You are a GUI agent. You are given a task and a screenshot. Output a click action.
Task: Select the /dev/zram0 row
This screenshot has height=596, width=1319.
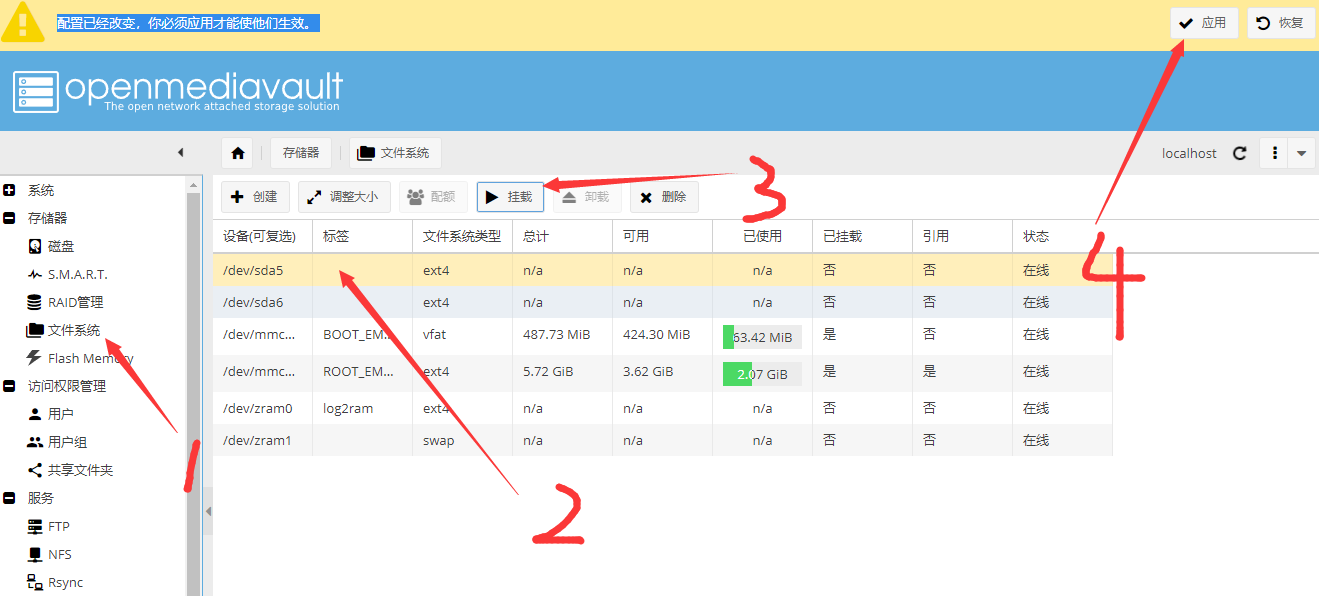point(662,408)
